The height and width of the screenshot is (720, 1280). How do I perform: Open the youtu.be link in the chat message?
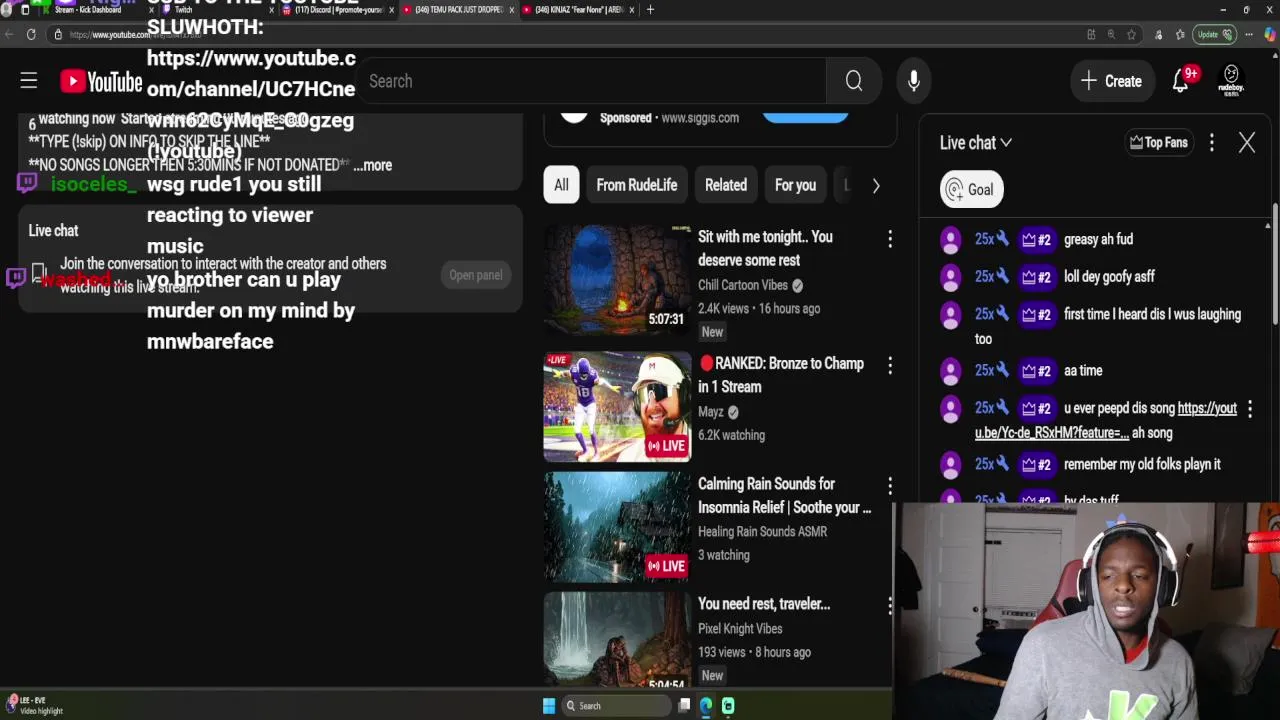1106,421
